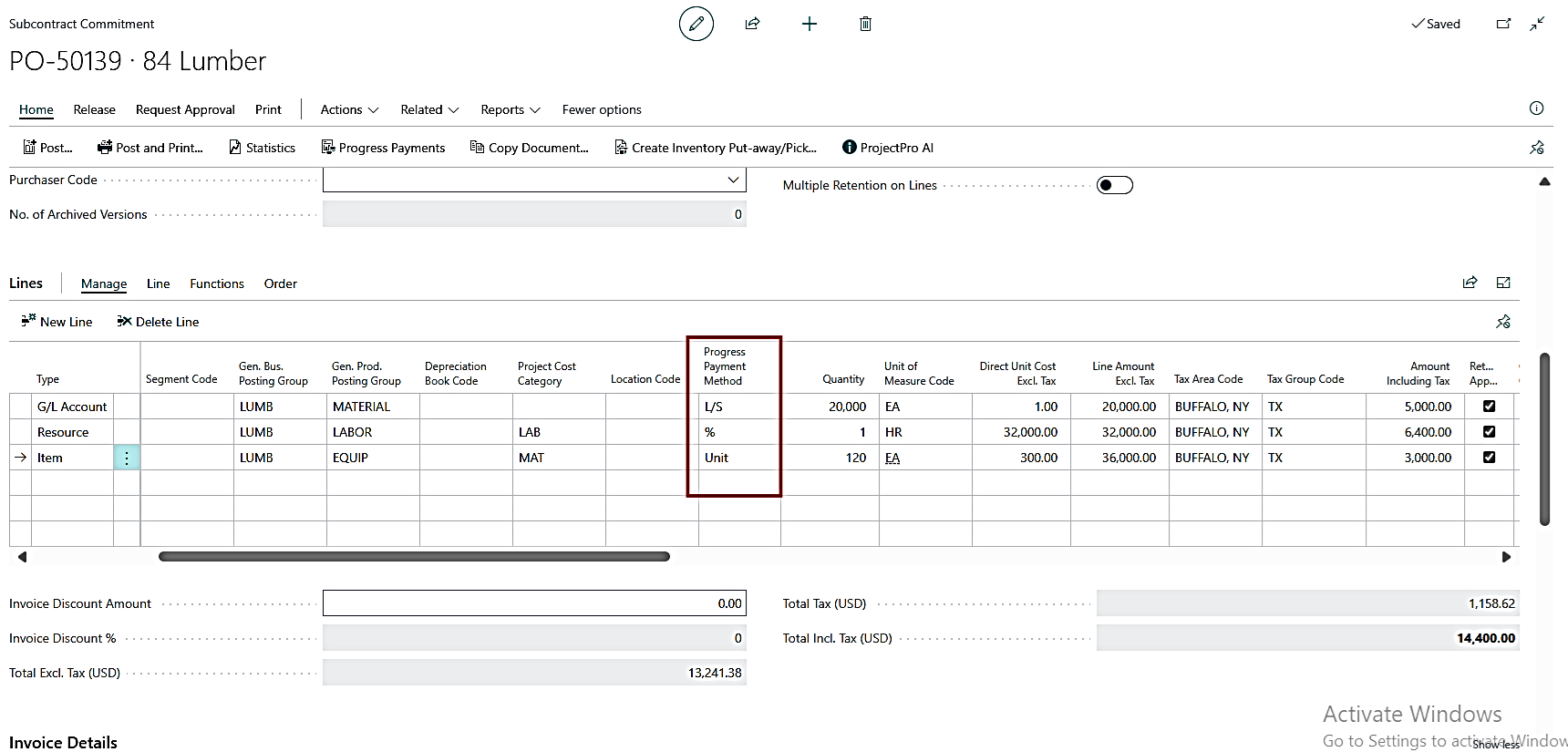This screenshot has width=1568, height=752.
Task: Select Unit progress payment method cell
Action: 739,458
